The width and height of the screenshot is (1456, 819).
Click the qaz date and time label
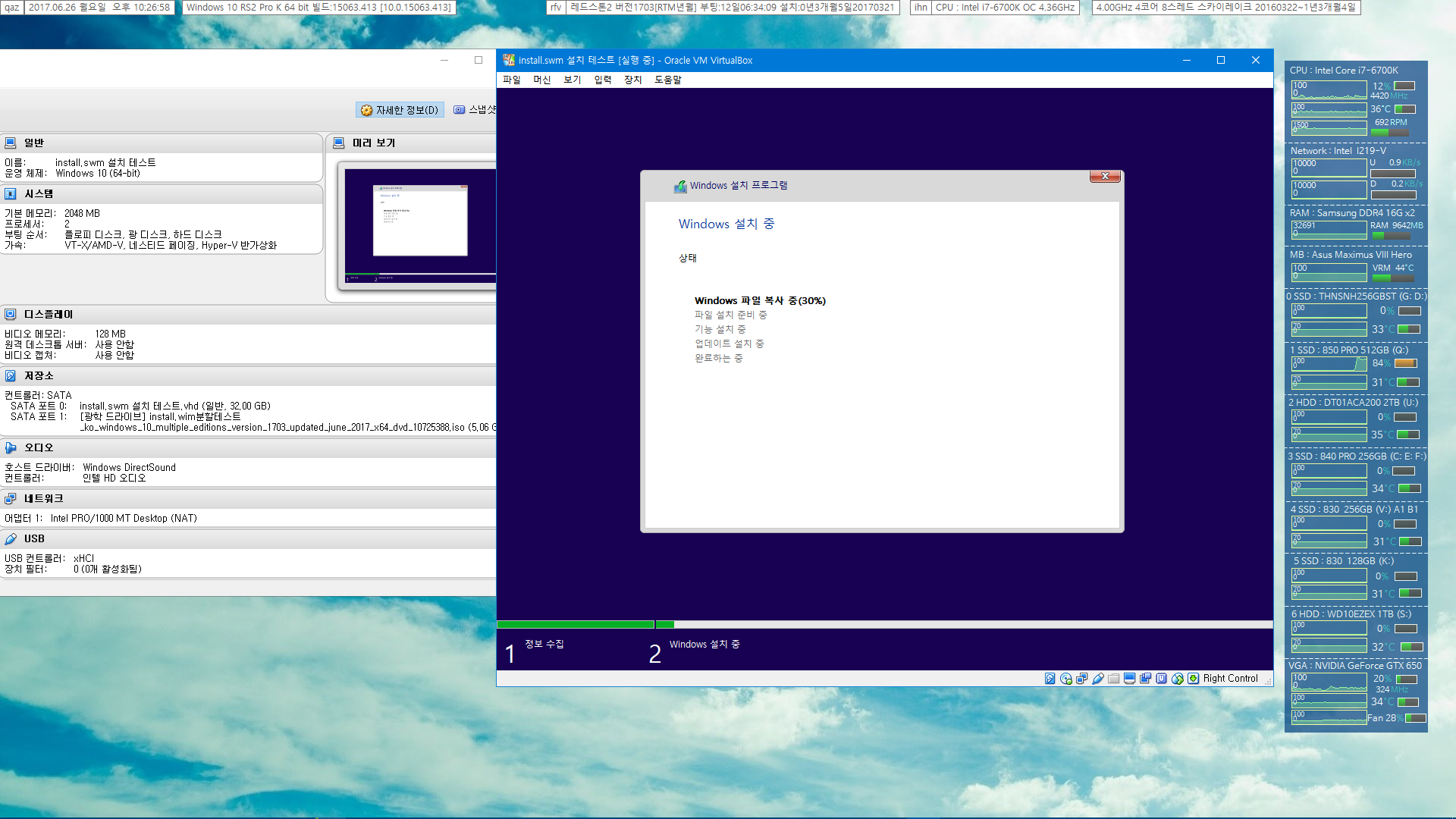click(87, 7)
